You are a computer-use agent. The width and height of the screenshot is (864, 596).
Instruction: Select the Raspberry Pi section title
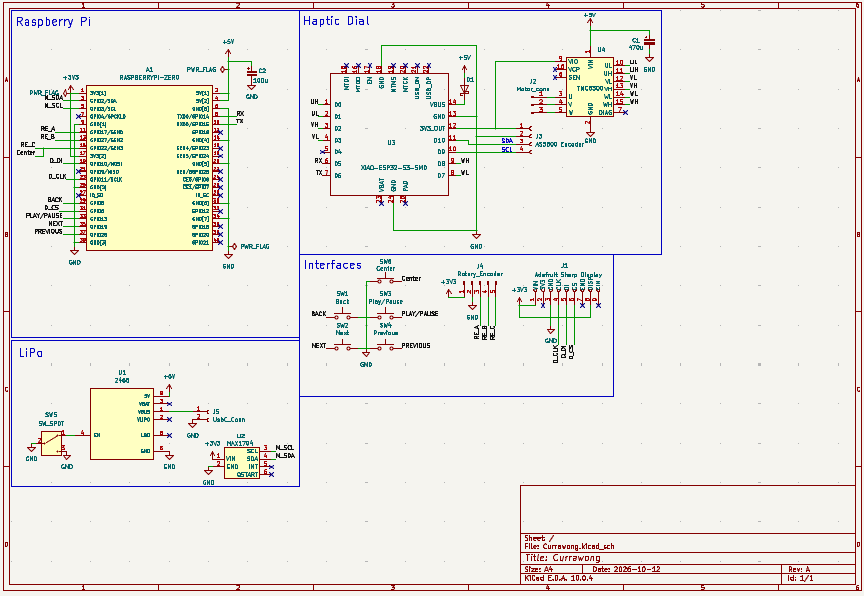[53, 22]
